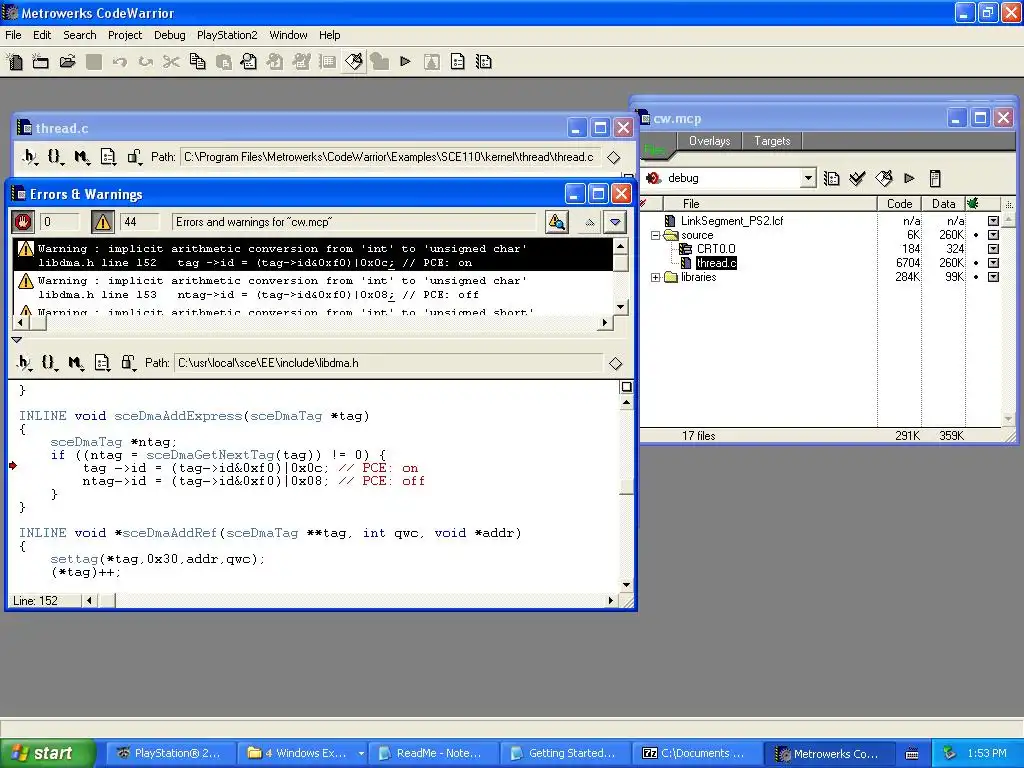
Task: Click the Undo arrow toolbar icon
Action: click(119, 62)
